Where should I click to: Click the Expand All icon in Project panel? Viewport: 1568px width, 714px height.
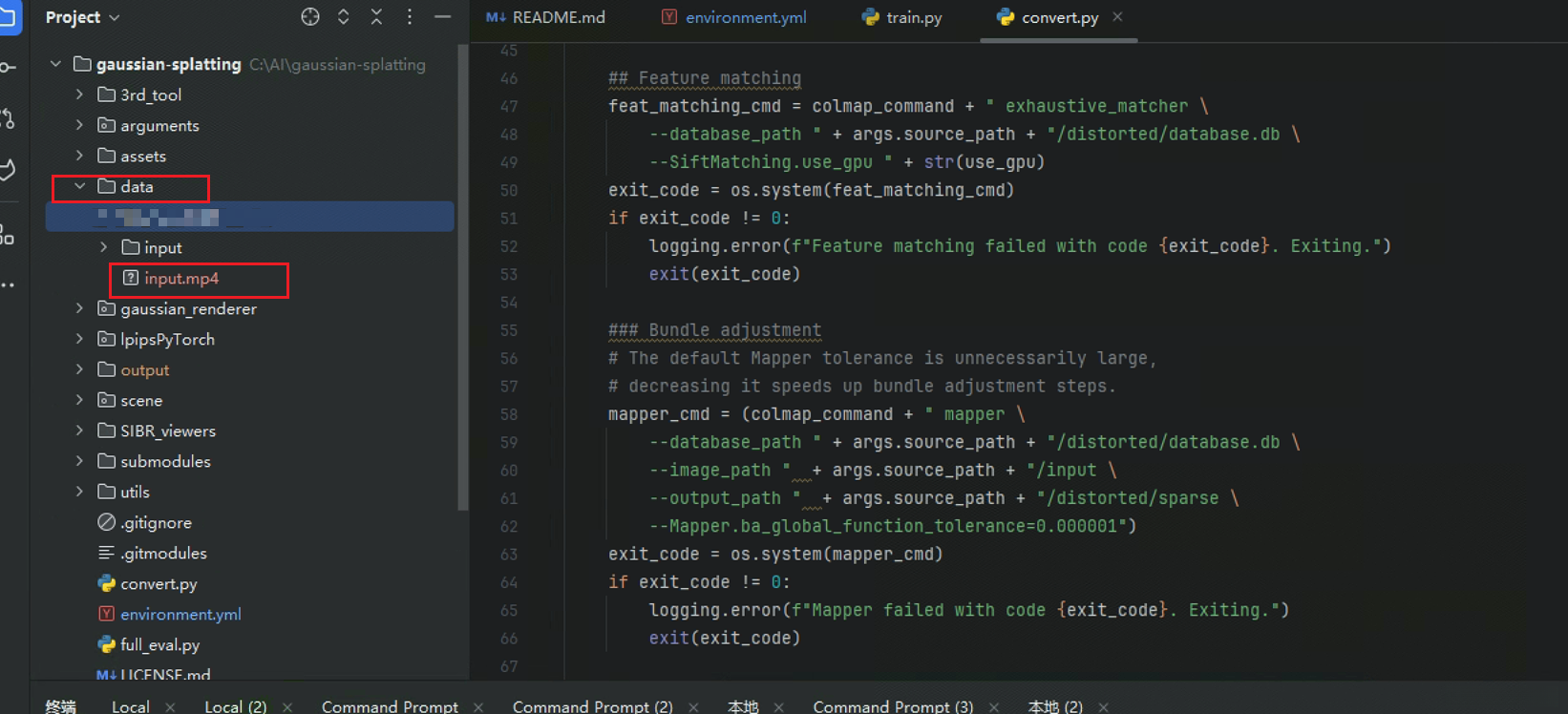344,17
